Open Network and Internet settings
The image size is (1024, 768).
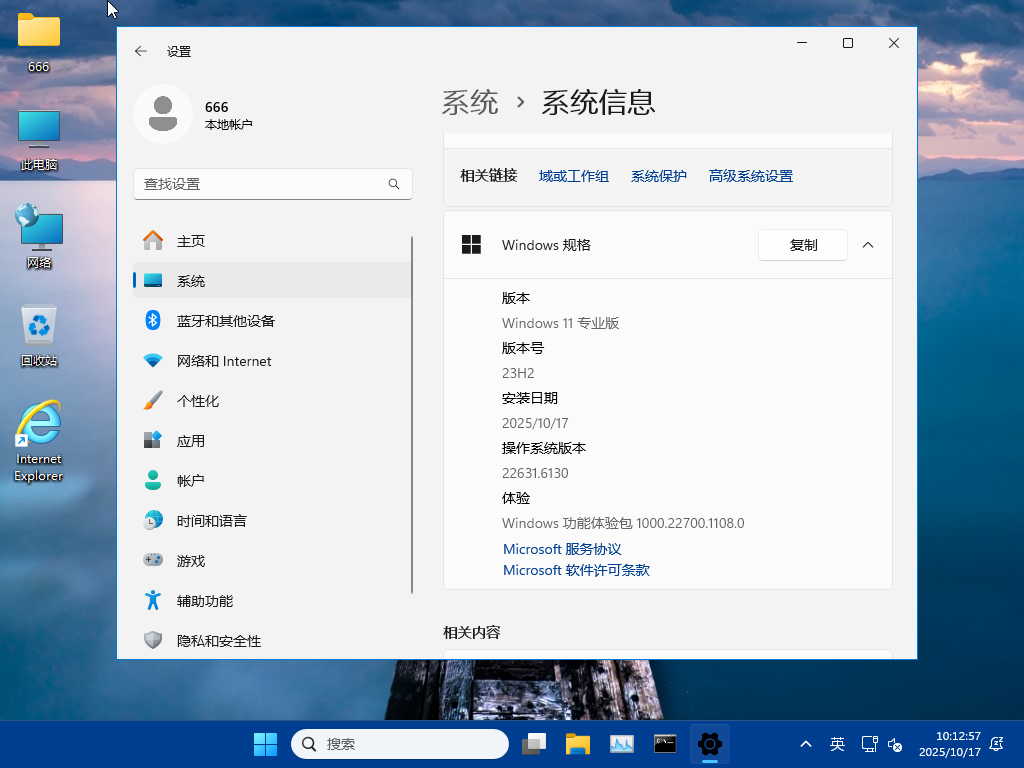[x=223, y=361]
